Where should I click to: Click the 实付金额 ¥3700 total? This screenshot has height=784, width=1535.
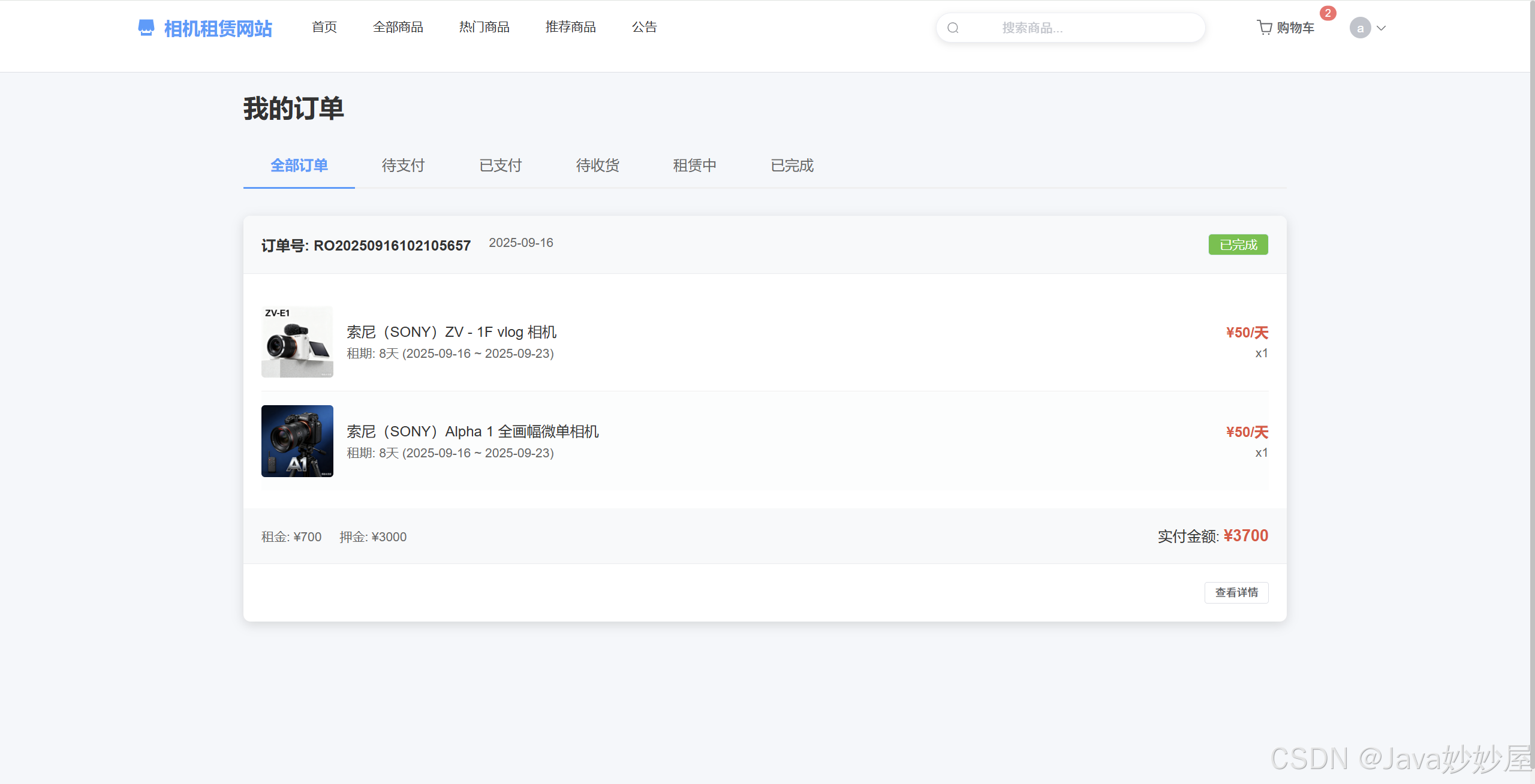click(x=1213, y=536)
